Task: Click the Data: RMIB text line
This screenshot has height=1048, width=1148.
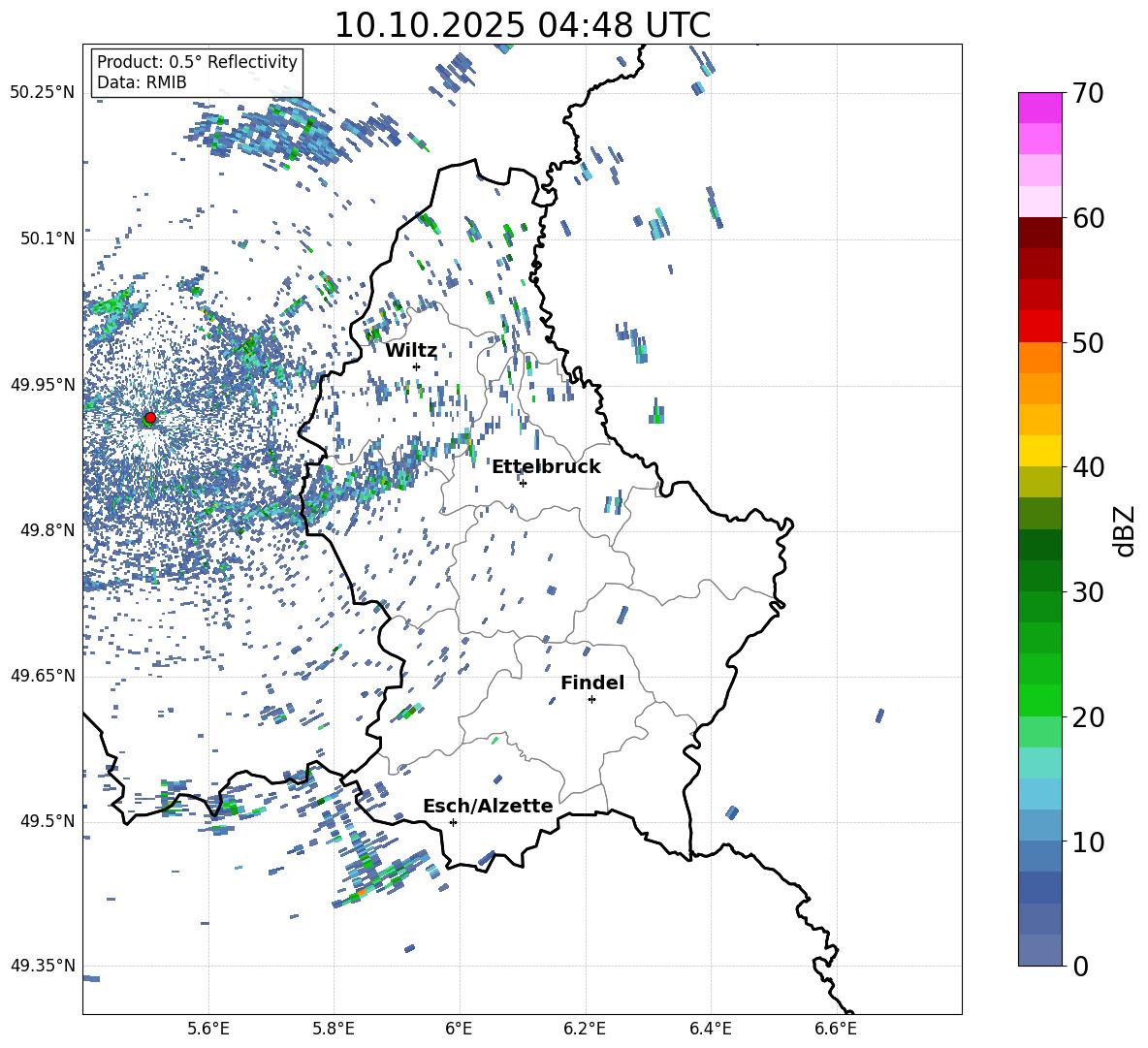Action: click(x=142, y=82)
